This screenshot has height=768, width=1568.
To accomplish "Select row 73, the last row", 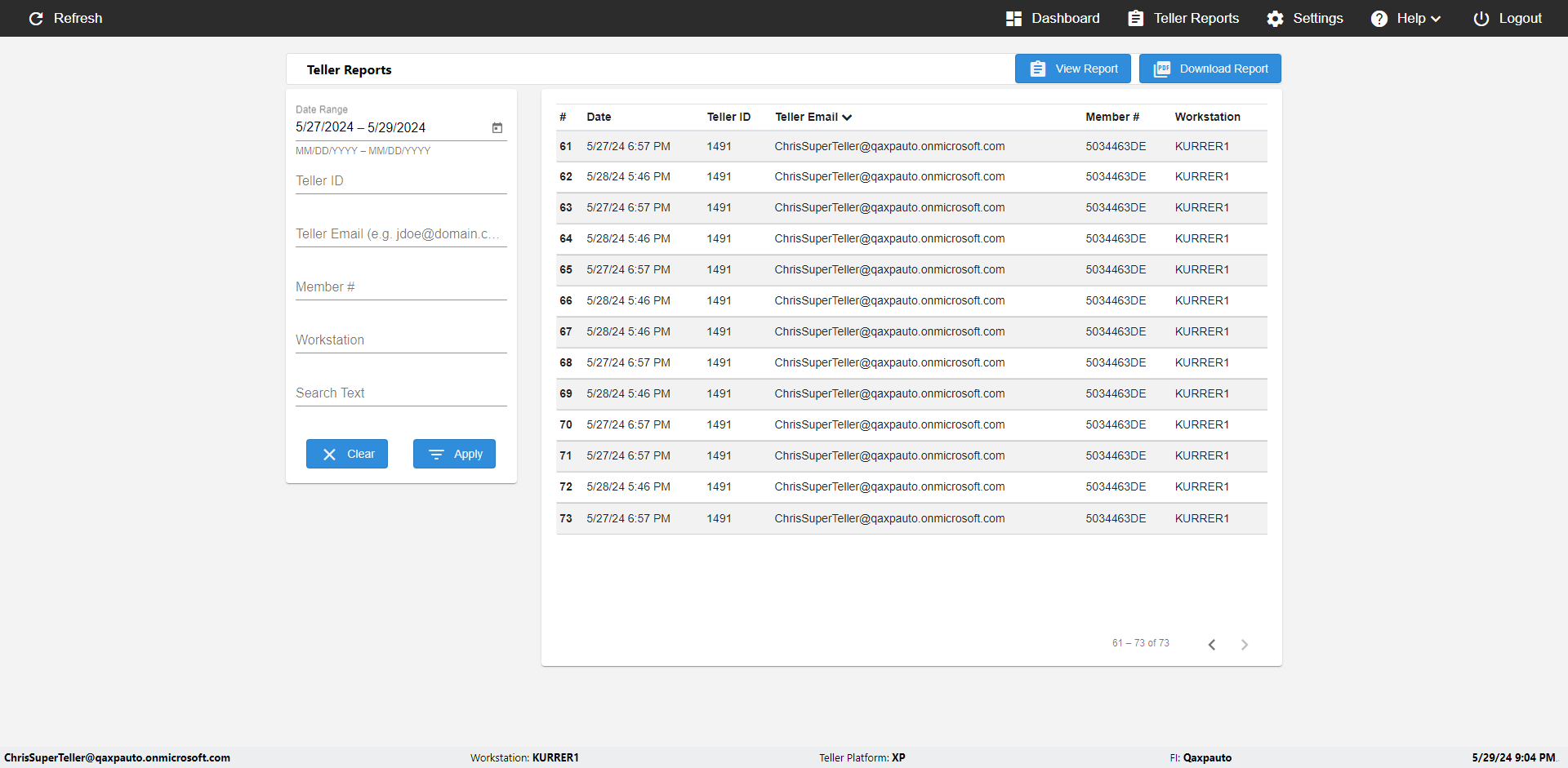I will [911, 519].
